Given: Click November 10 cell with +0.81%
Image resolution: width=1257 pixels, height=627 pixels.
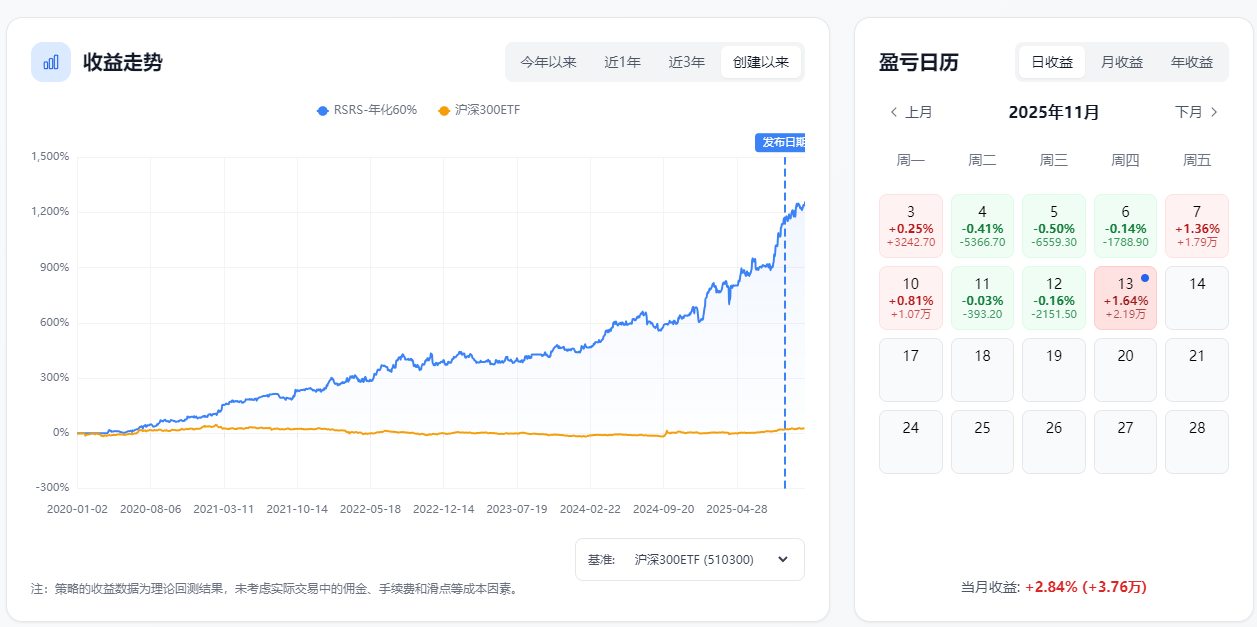Looking at the screenshot, I should [x=910, y=298].
